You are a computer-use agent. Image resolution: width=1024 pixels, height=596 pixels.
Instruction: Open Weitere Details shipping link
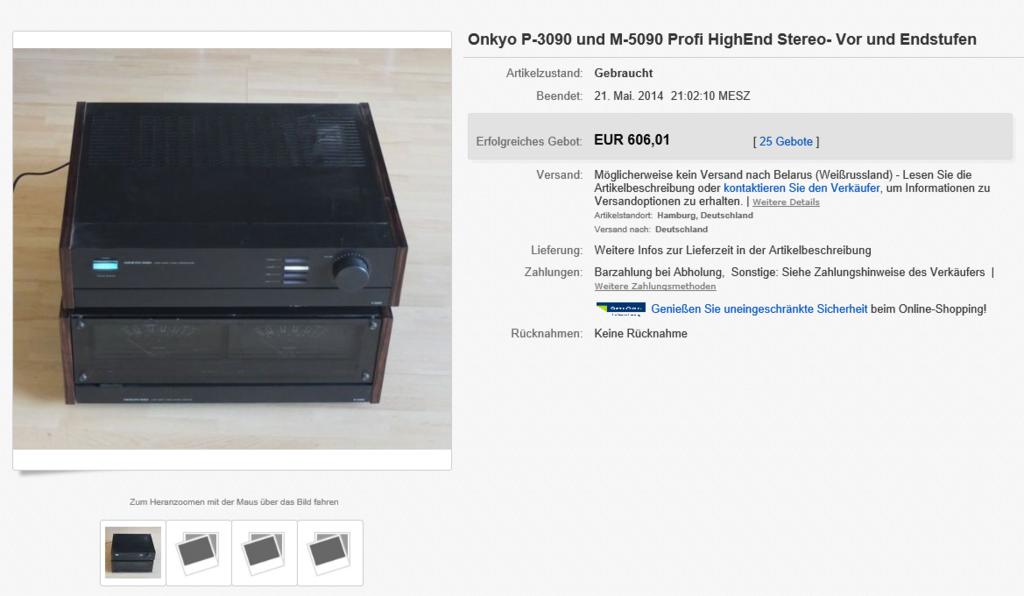tap(786, 202)
